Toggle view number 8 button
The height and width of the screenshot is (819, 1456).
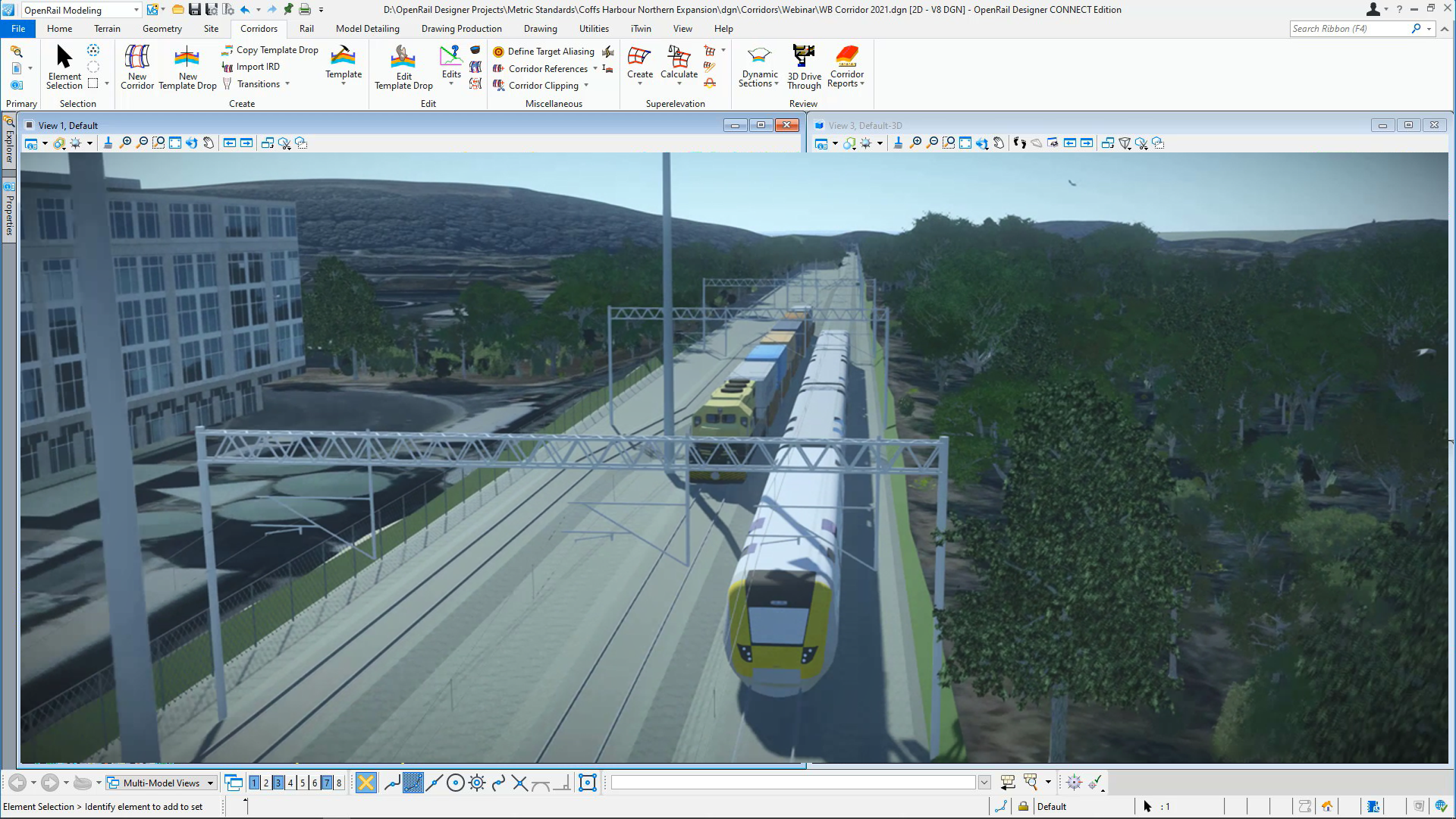click(x=338, y=783)
